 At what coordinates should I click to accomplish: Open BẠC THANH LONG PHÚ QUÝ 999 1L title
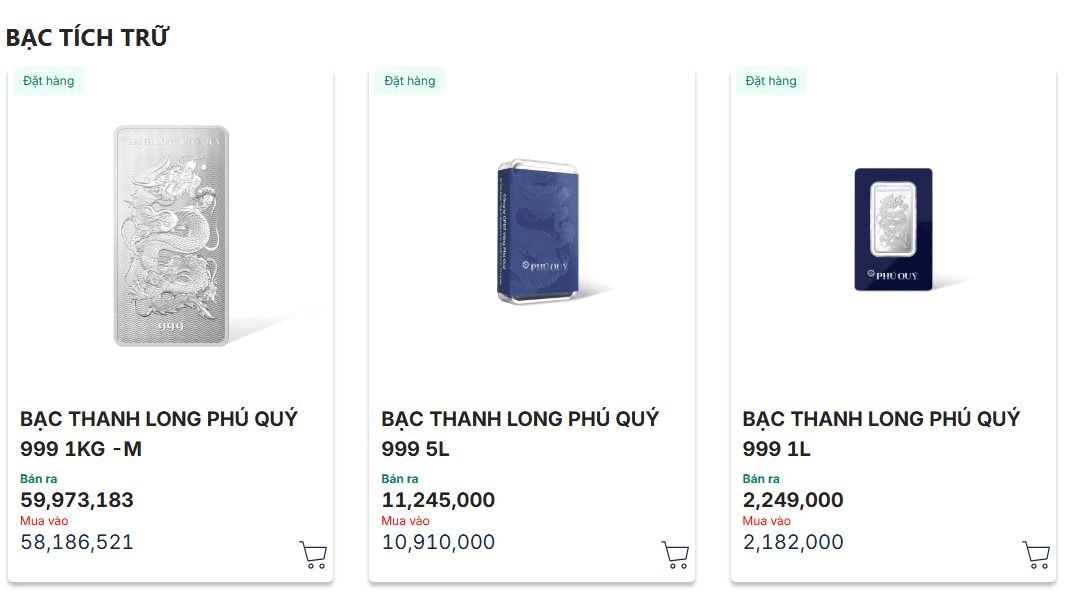(x=882, y=433)
